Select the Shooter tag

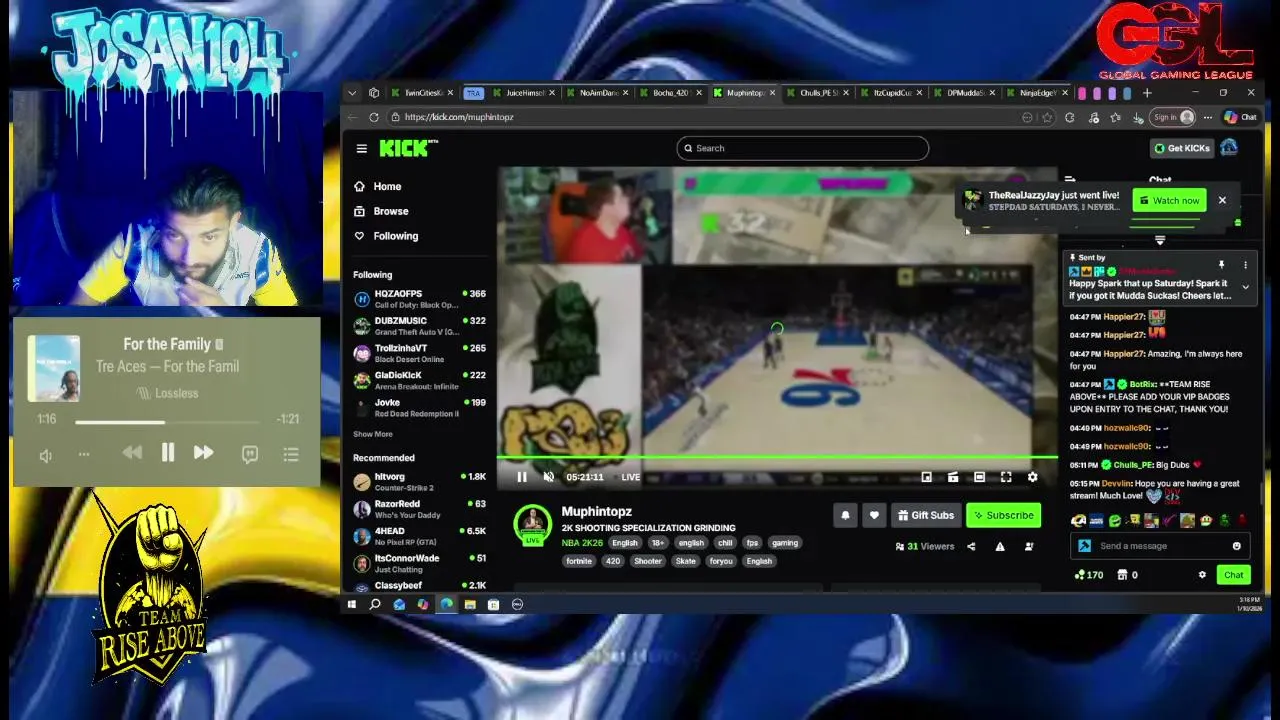648,561
